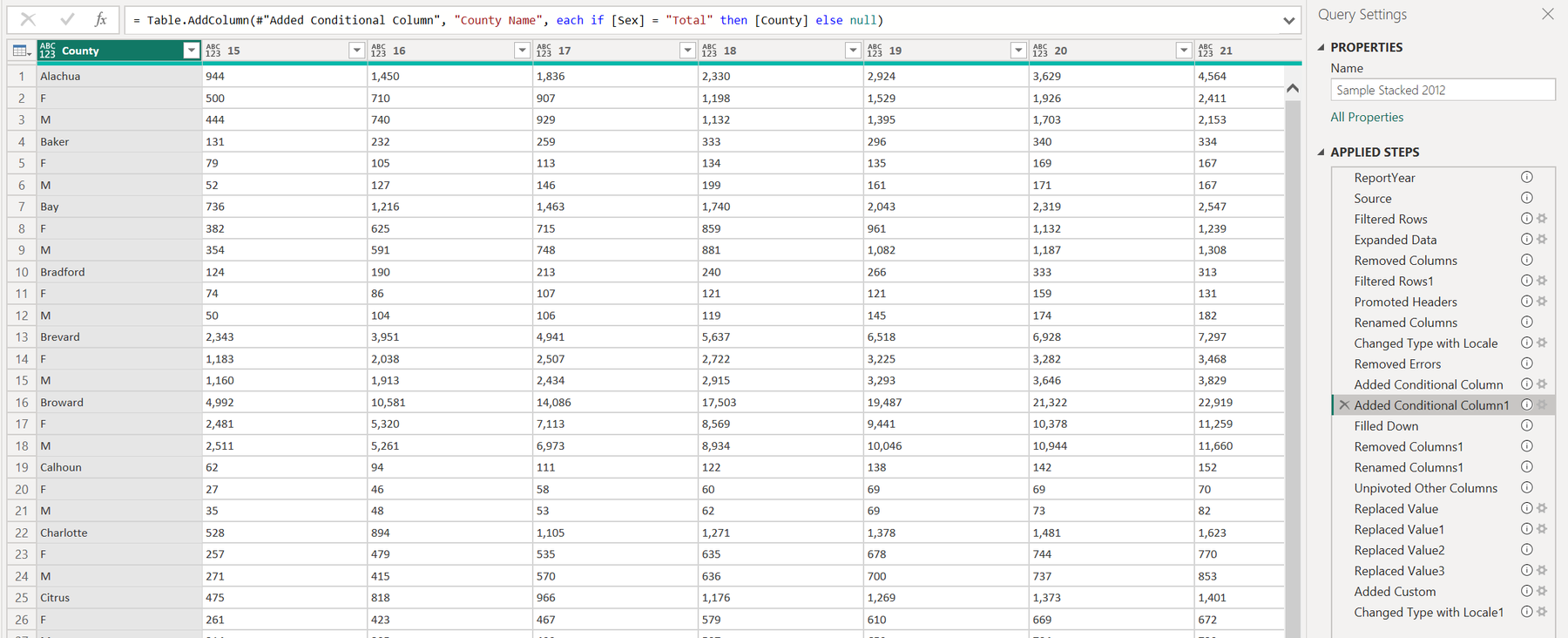Click info icon for Unpivoted Other Columns step
Image resolution: width=1568 pixels, height=638 pixels.
[x=1527, y=487]
